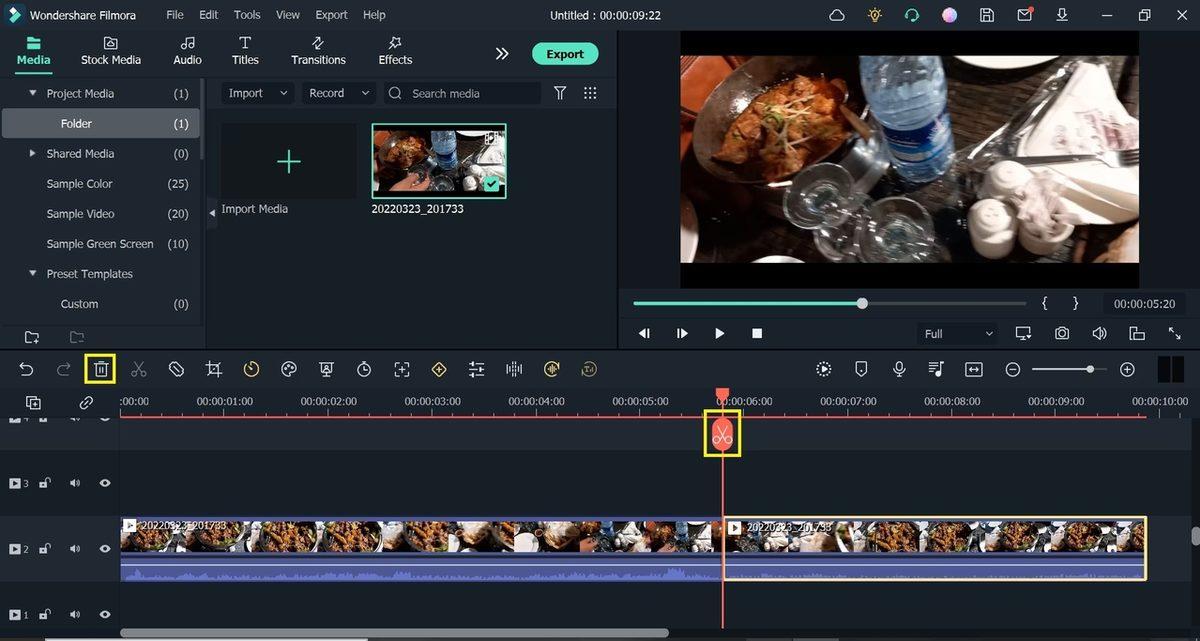1200x641 pixels.
Task: Open the Speed adjustment tool in the toolbar
Action: (251, 369)
